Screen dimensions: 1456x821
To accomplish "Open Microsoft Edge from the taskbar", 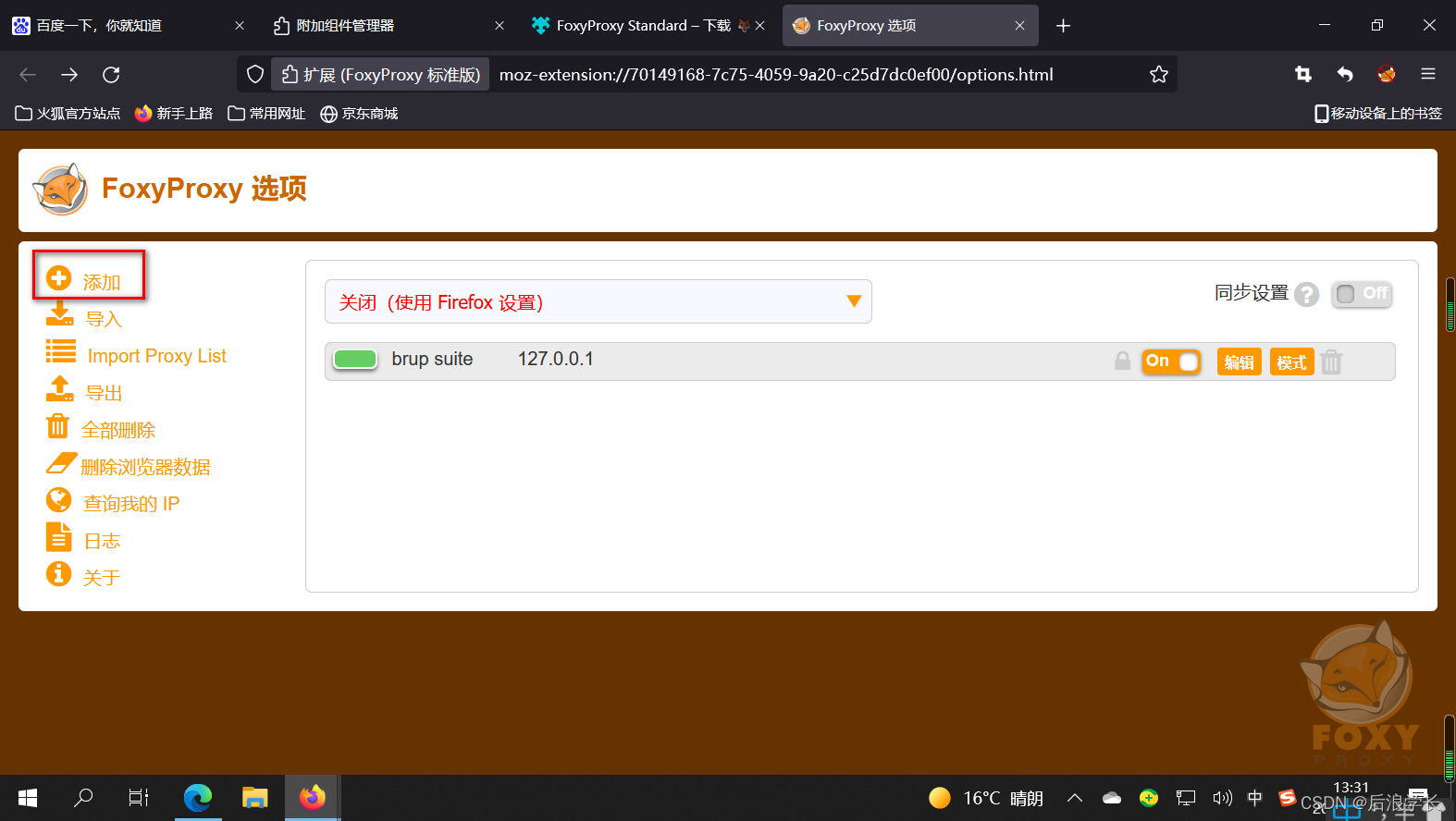I will (198, 797).
